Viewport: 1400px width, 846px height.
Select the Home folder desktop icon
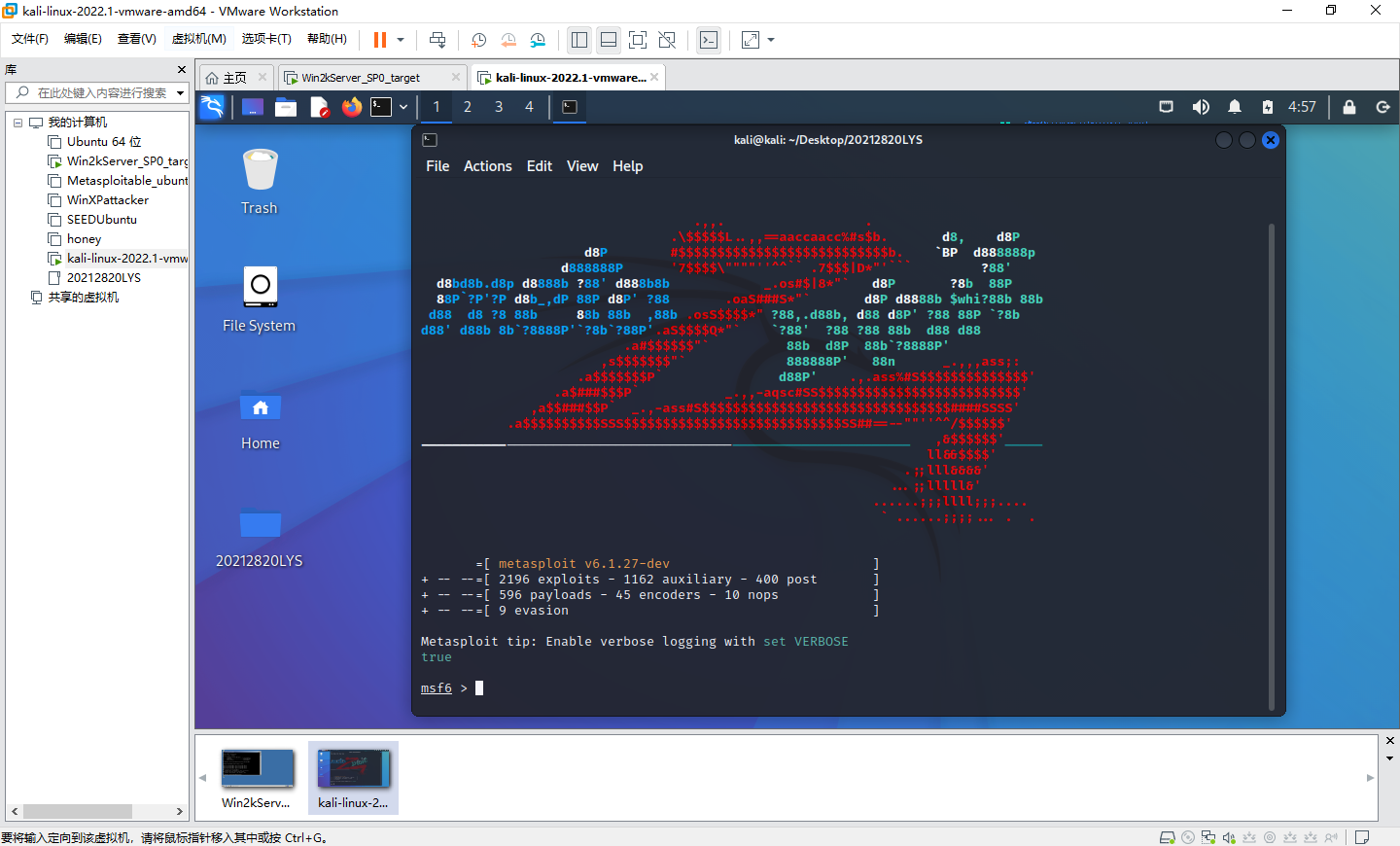pos(260,419)
